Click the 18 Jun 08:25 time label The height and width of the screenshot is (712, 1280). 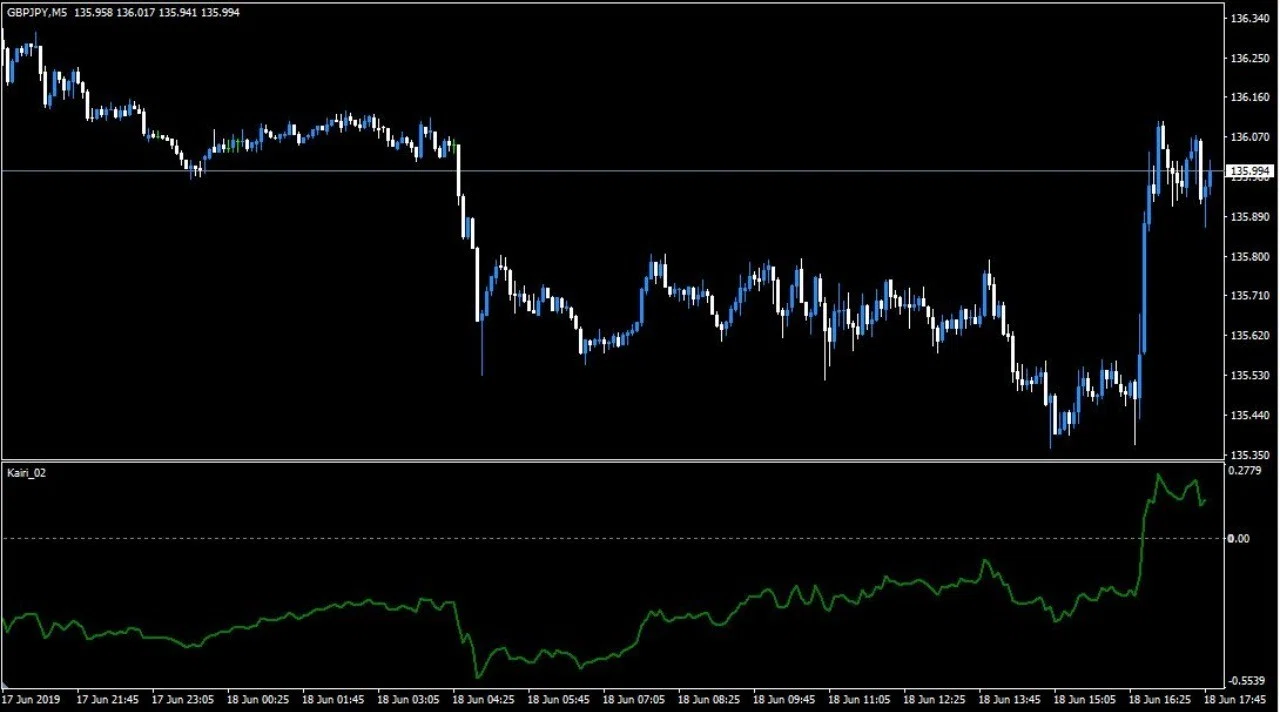[709, 698]
